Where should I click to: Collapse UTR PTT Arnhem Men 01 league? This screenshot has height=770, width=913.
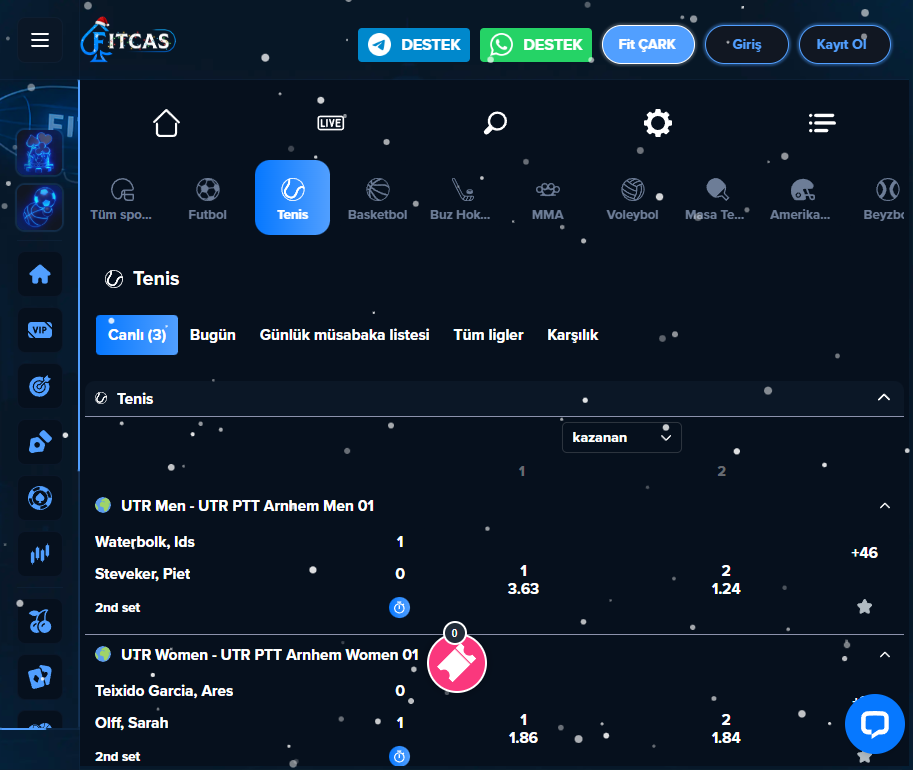tap(884, 506)
